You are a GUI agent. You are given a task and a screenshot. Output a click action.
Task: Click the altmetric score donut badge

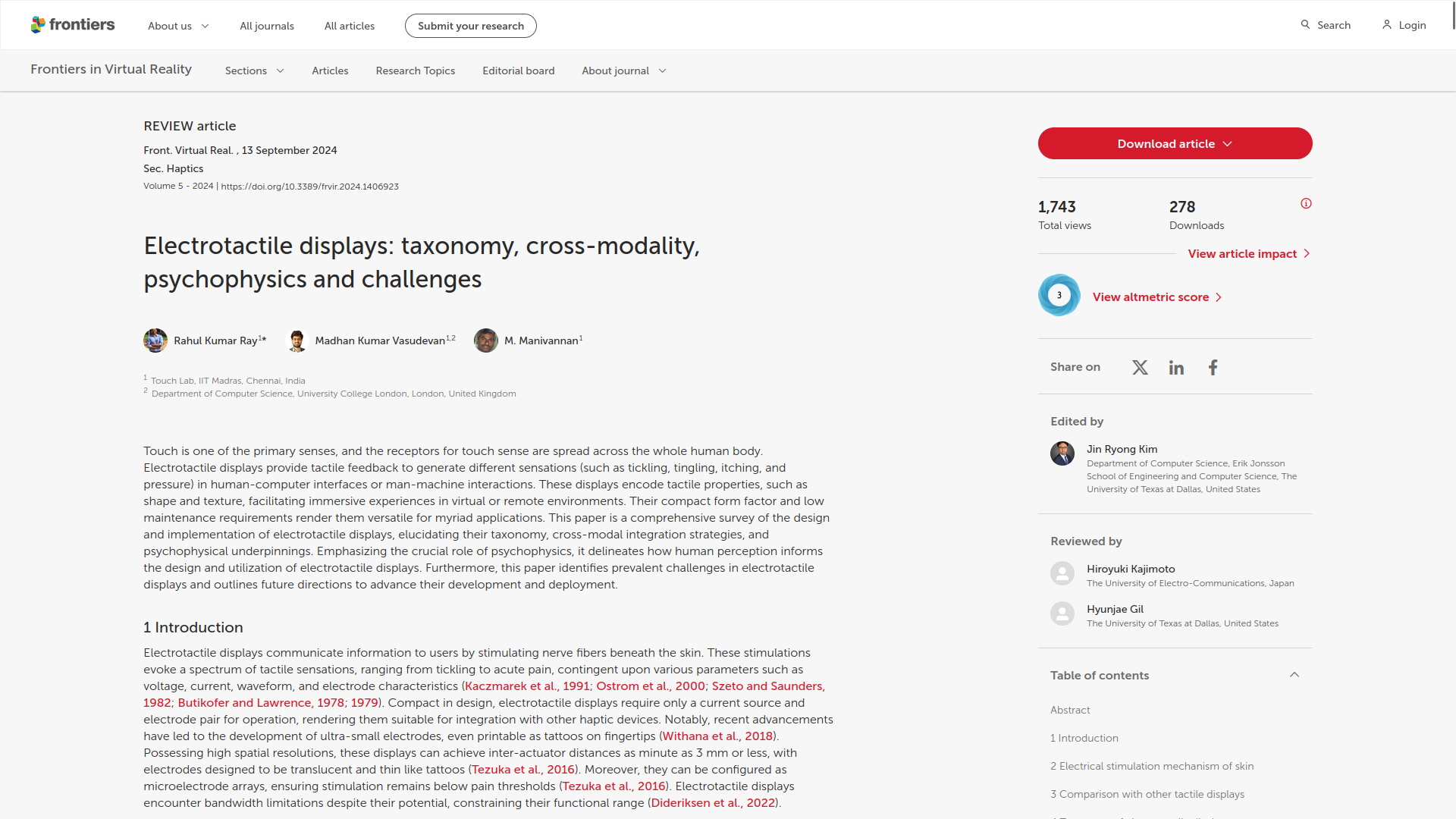click(x=1059, y=296)
